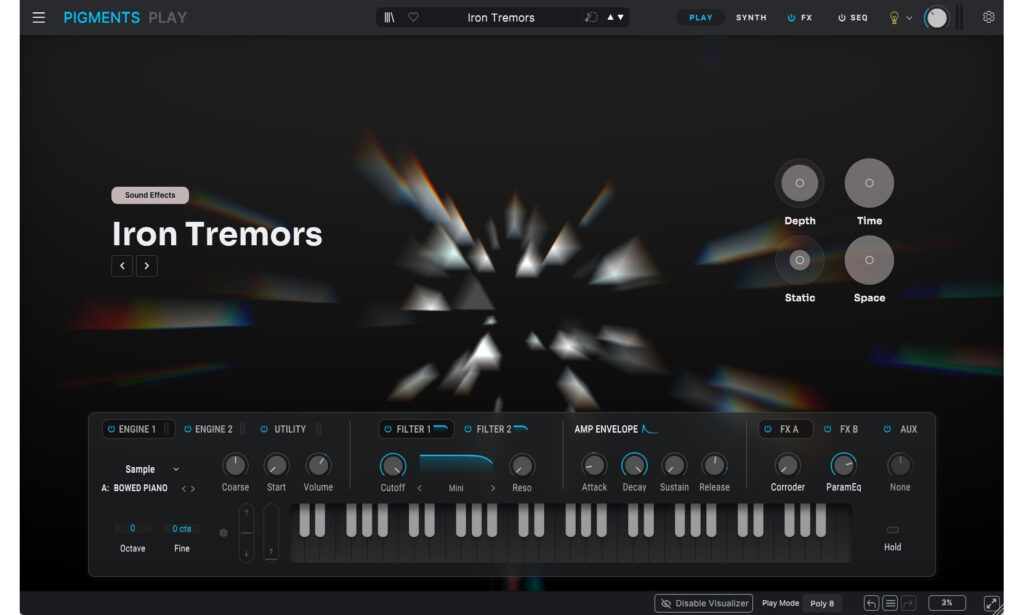Load next preset with down arrow

click(x=620, y=18)
